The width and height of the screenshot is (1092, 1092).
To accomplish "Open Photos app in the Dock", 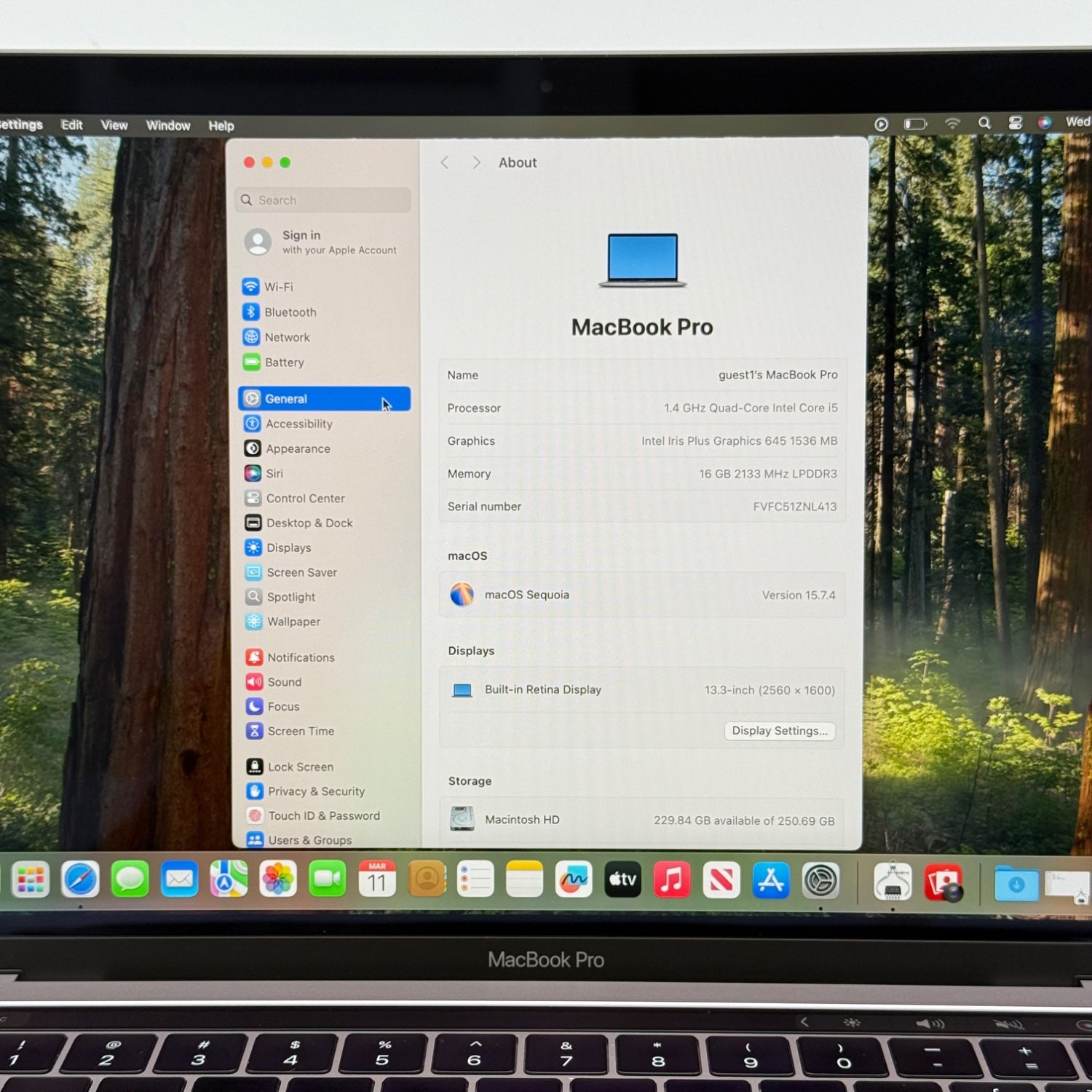I will coord(278,879).
